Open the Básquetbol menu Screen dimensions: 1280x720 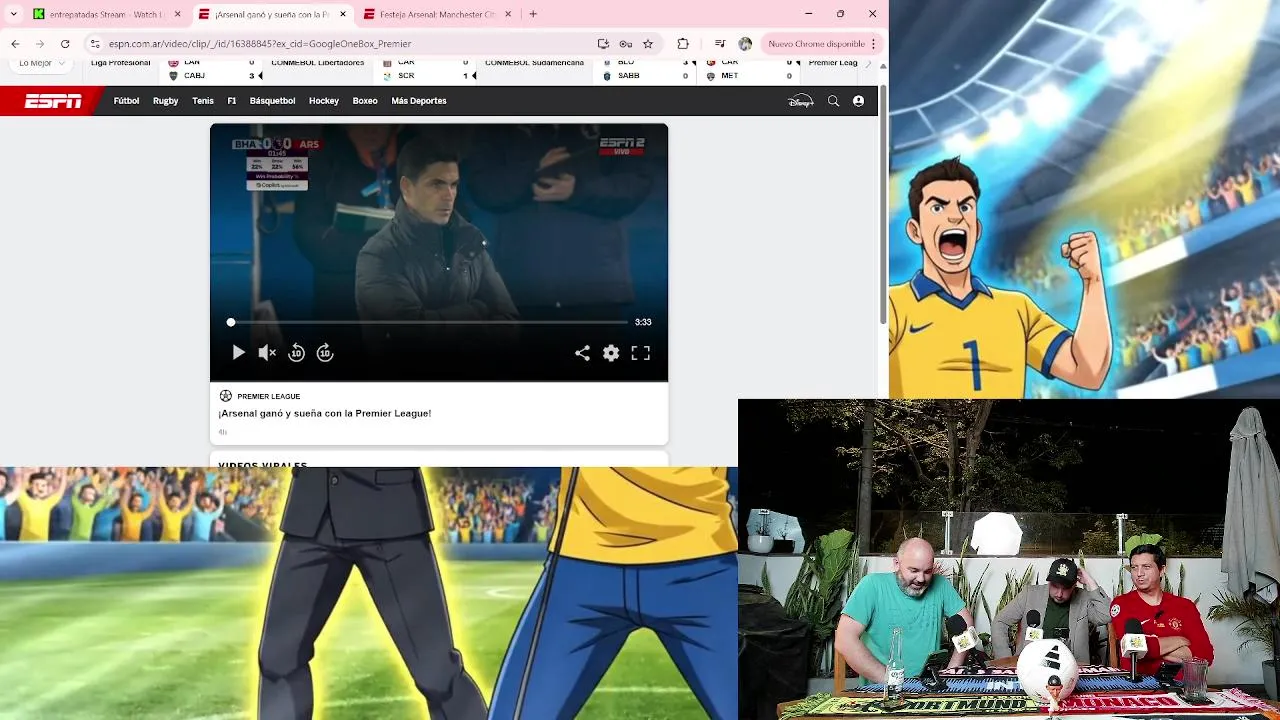click(273, 101)
